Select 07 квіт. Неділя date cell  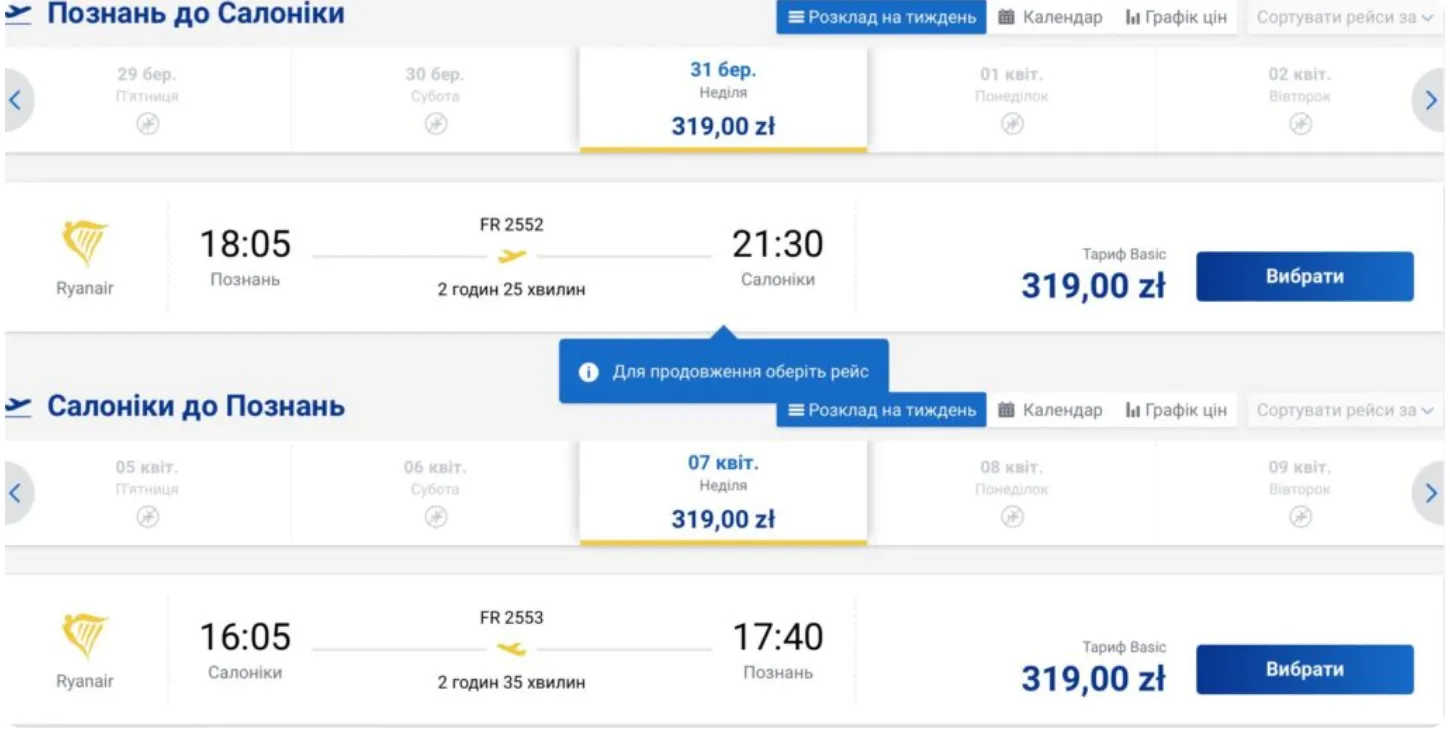click(723, 493)
